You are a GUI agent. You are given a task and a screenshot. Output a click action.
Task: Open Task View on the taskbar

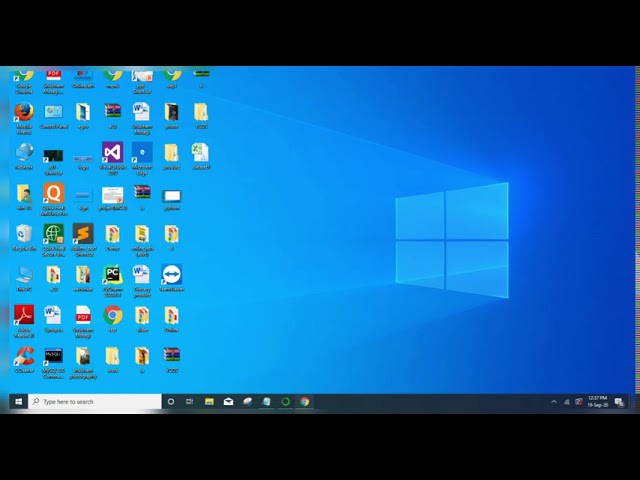tap(190, 401)
